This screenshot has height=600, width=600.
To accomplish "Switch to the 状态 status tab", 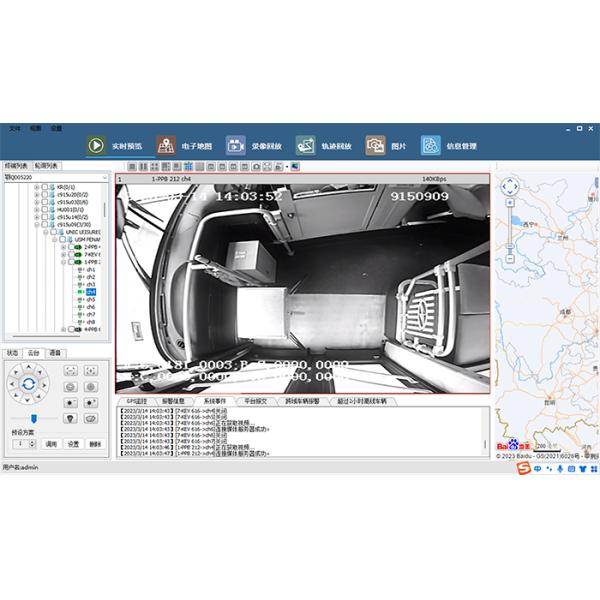I will [13, 353].
